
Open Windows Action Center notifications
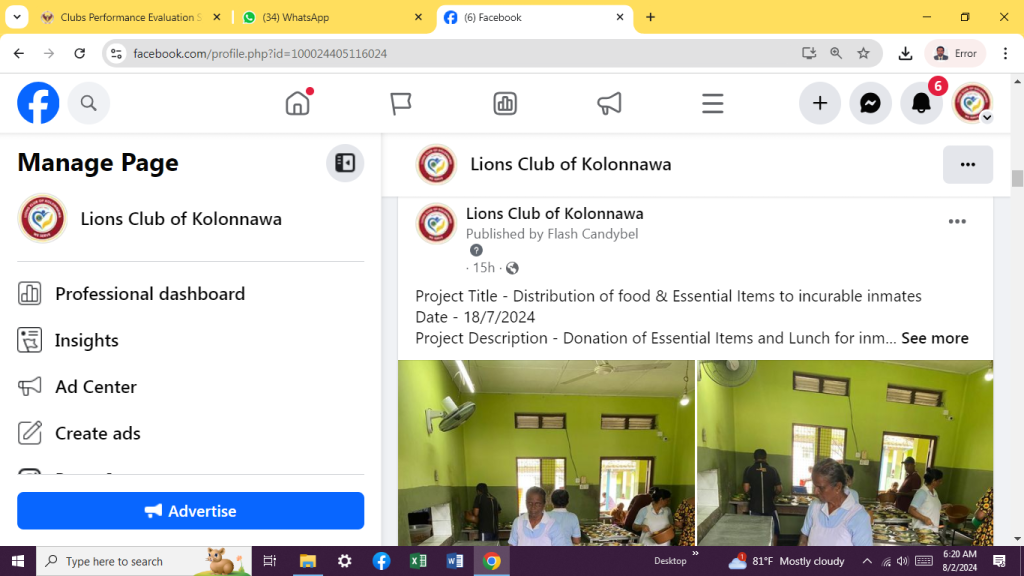[x=999, y=561]
